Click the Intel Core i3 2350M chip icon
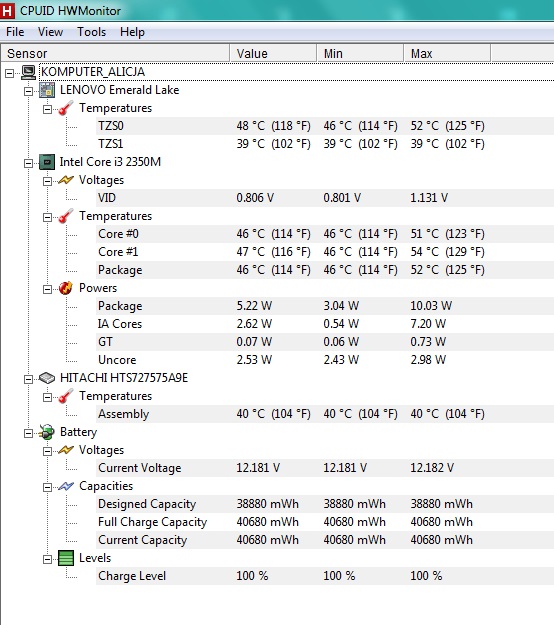 47,162
